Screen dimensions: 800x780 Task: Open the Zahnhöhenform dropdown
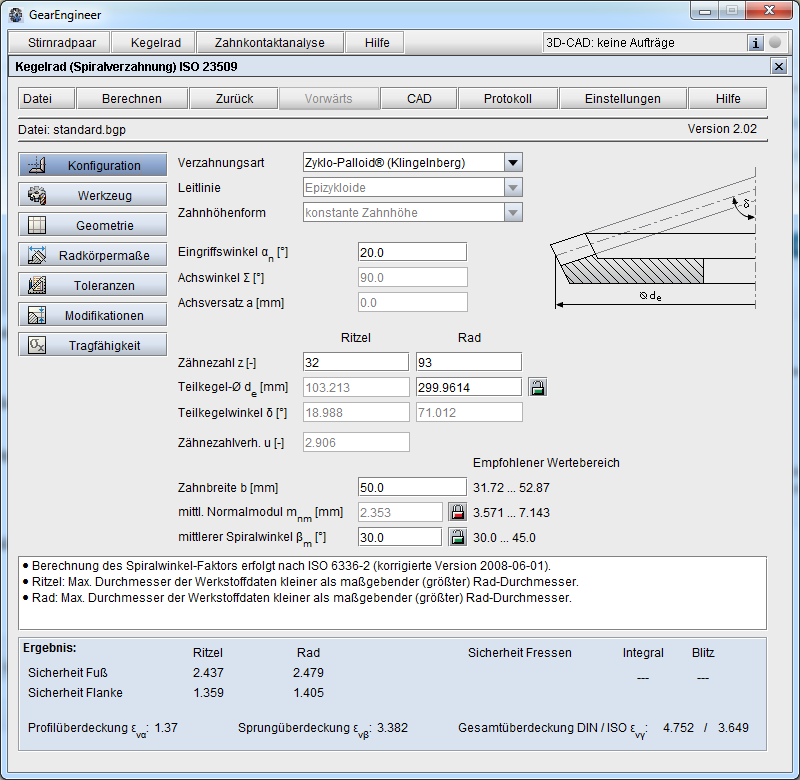[x=513, y=213]
